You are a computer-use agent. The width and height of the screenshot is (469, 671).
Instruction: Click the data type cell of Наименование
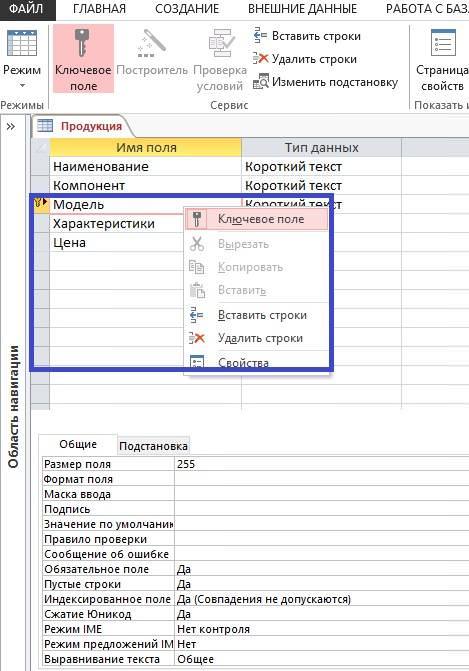(x=321, y=166)
